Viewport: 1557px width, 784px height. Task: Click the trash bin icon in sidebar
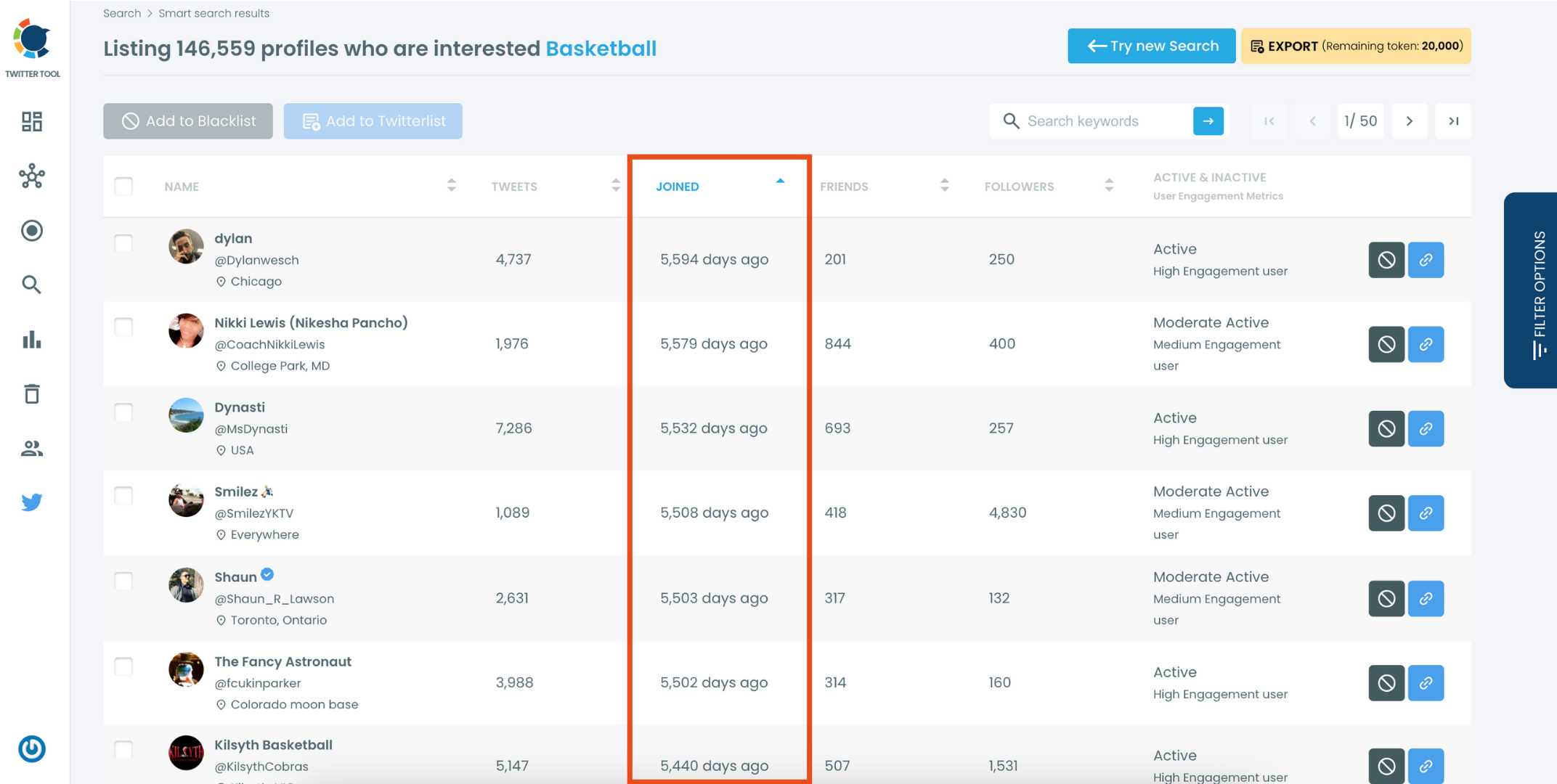(32, 393)
